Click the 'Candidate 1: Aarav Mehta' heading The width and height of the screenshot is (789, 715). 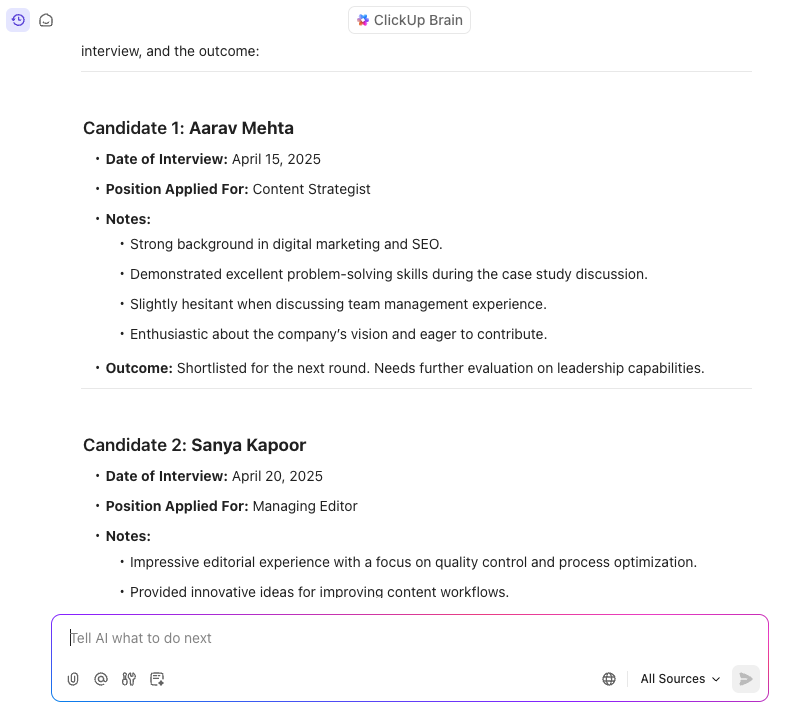[188, 128]
